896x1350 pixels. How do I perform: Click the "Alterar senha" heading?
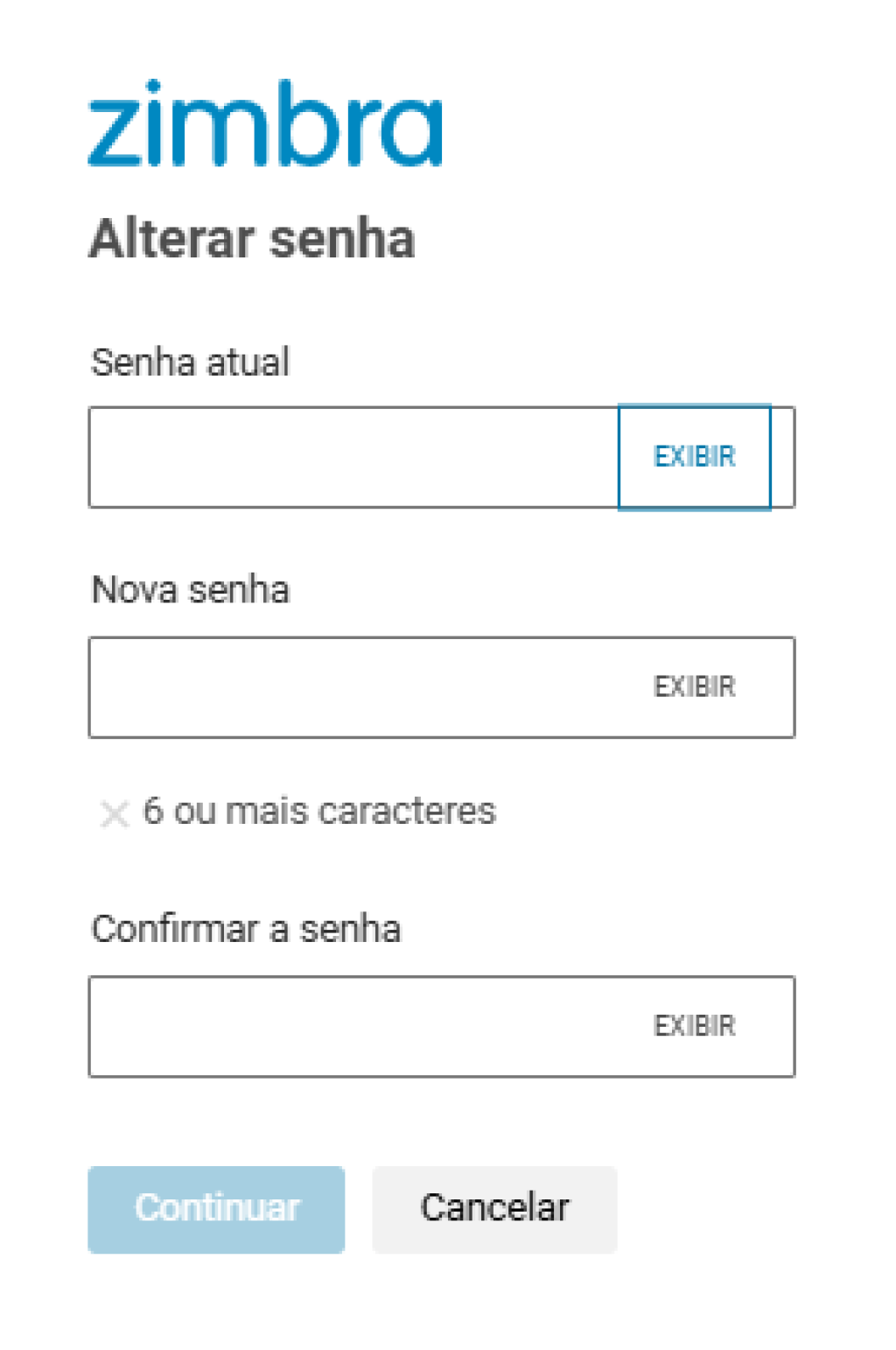[x=252, y=239]
